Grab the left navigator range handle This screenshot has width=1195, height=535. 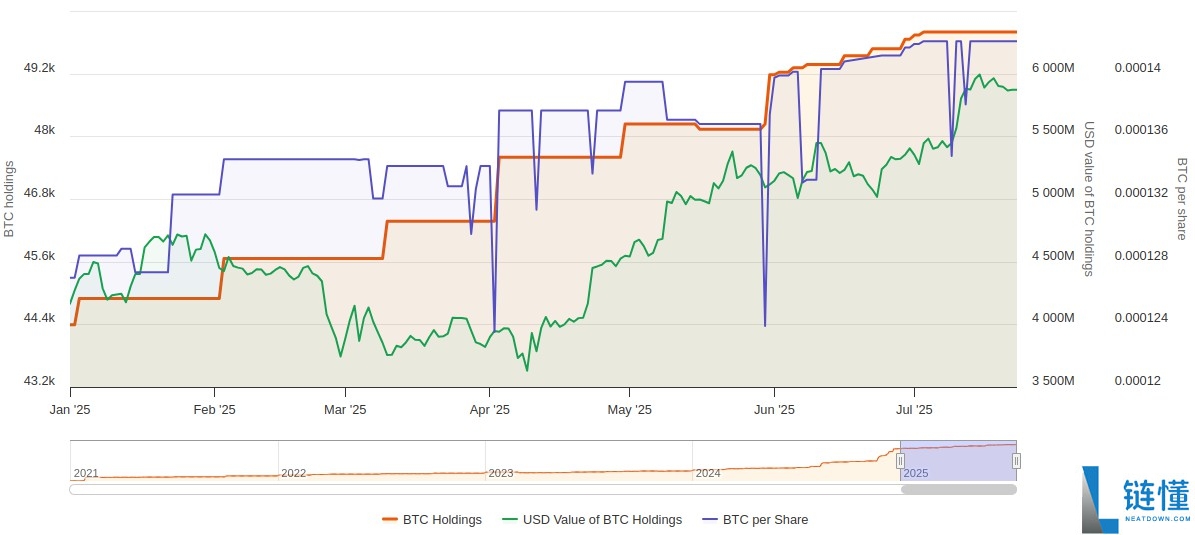[900, 461]
